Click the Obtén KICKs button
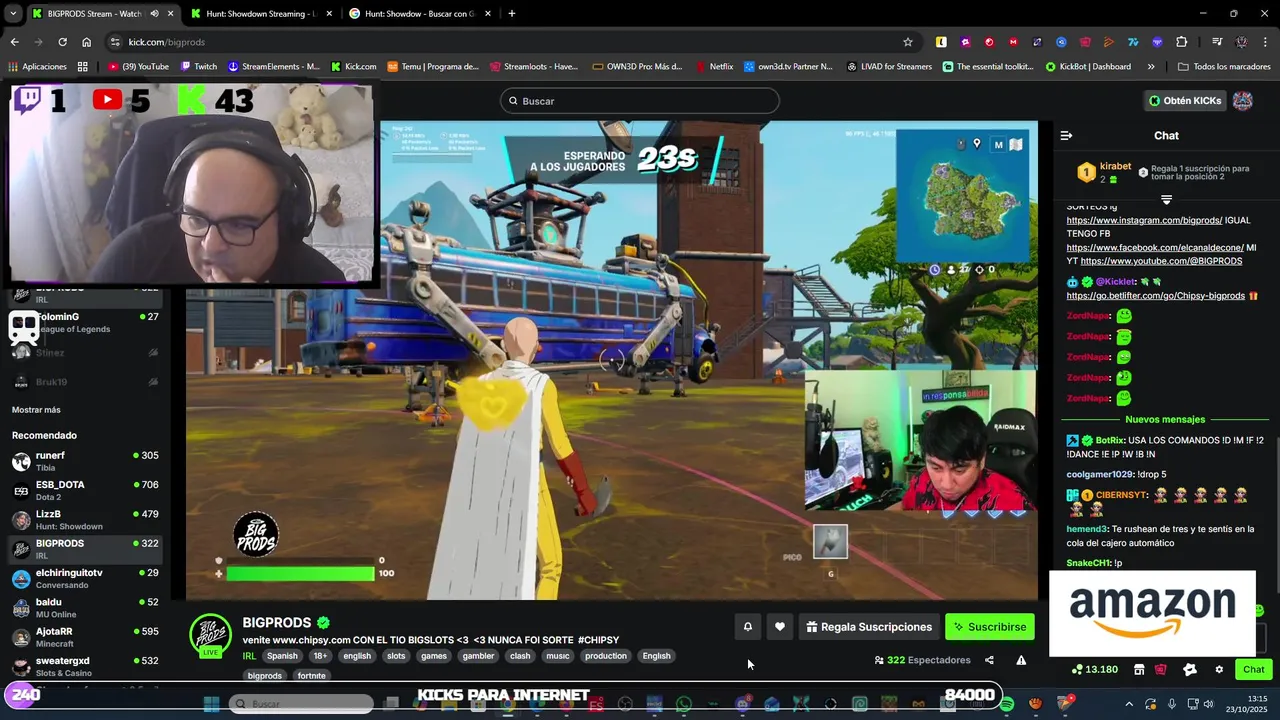 (x=1185, y=101)
